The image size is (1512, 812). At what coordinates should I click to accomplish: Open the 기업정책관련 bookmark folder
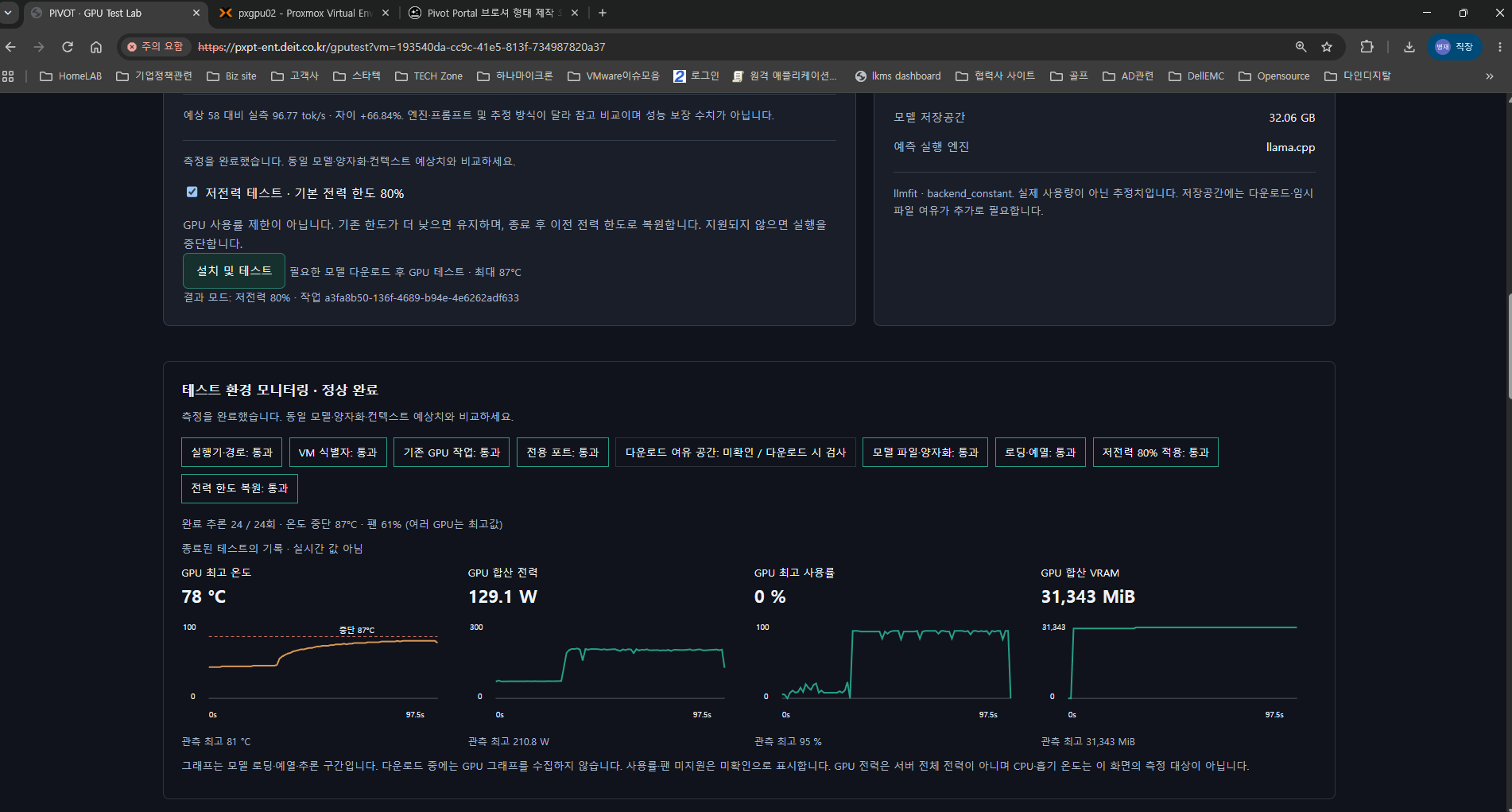(154, 76)
